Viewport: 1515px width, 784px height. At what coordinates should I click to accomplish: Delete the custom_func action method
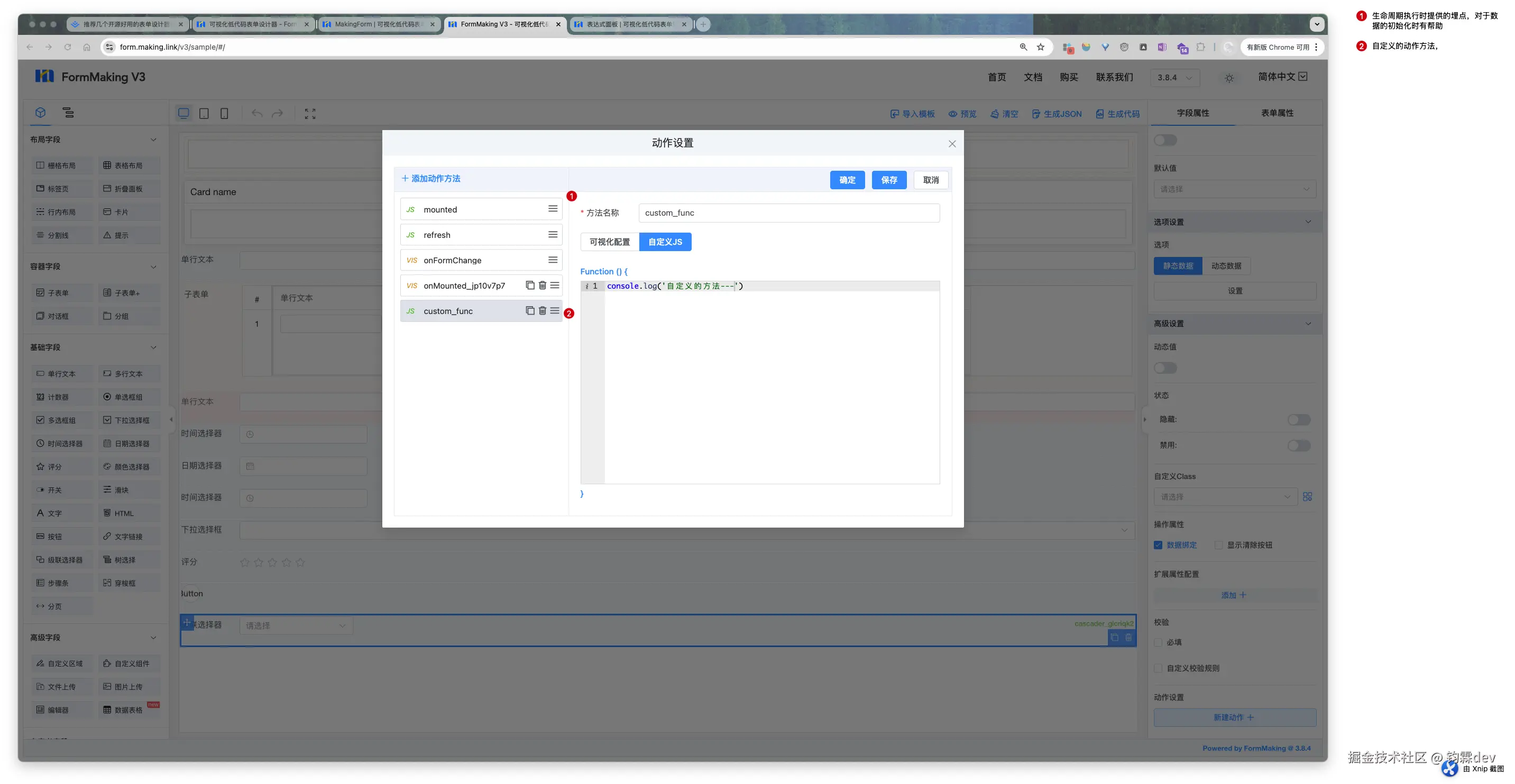coord(542,310)
